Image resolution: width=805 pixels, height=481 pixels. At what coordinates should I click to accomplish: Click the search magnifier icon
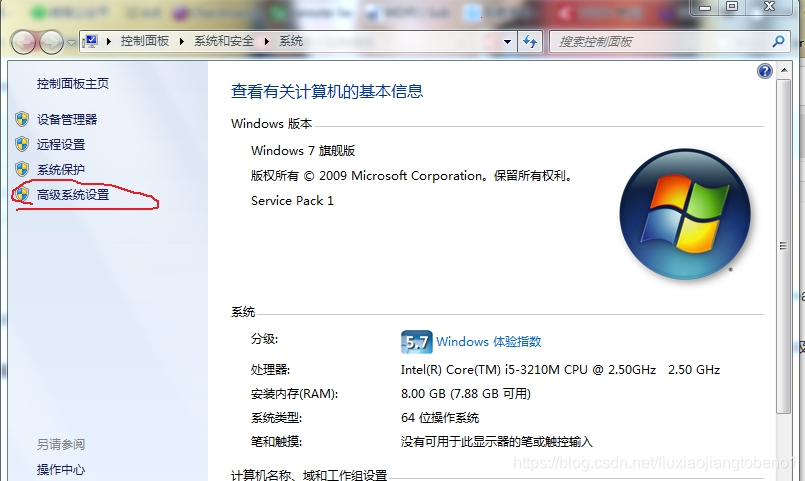click(x=778, y=41)
